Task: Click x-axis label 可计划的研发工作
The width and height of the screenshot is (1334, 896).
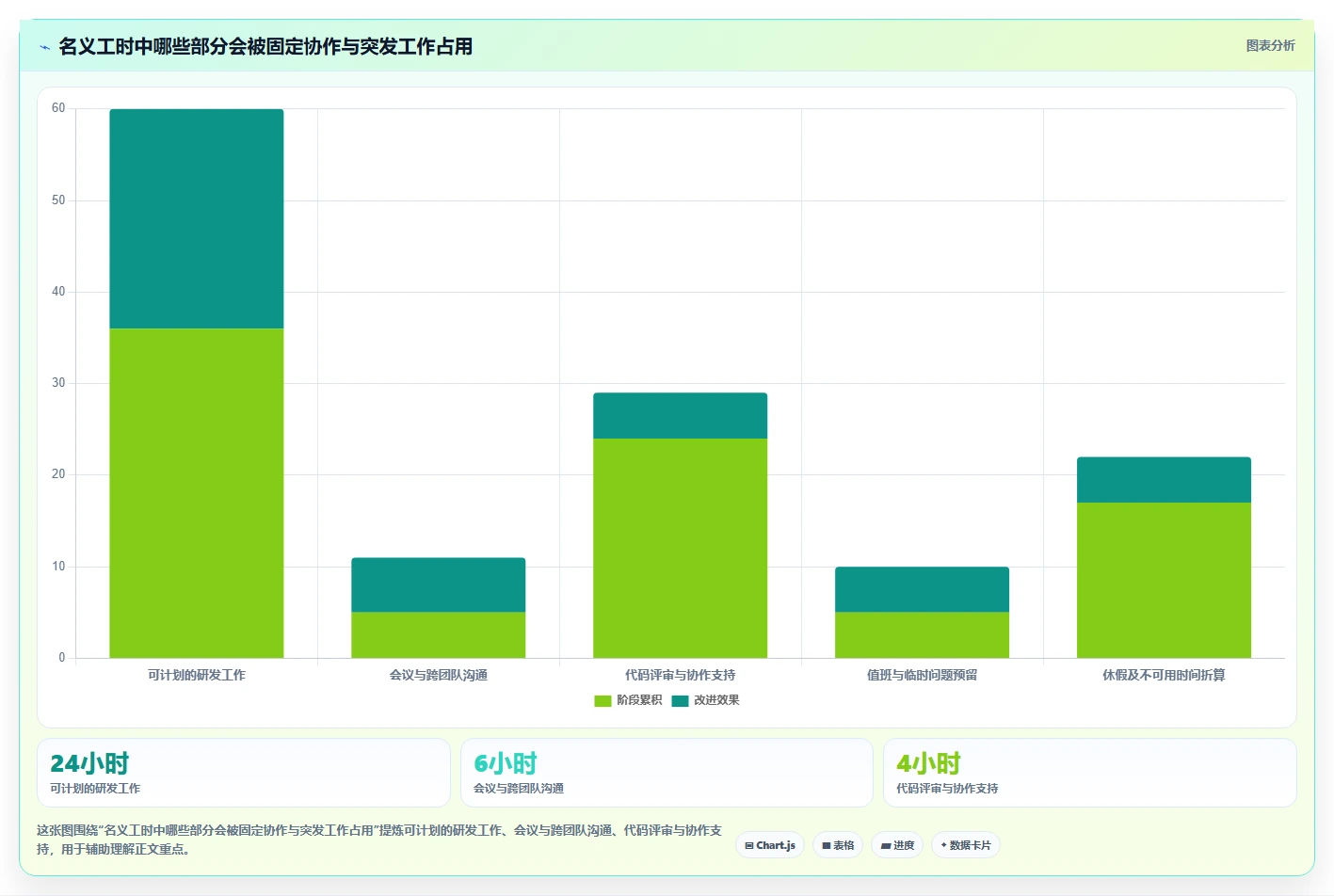Action: click(x=197, y=675)
